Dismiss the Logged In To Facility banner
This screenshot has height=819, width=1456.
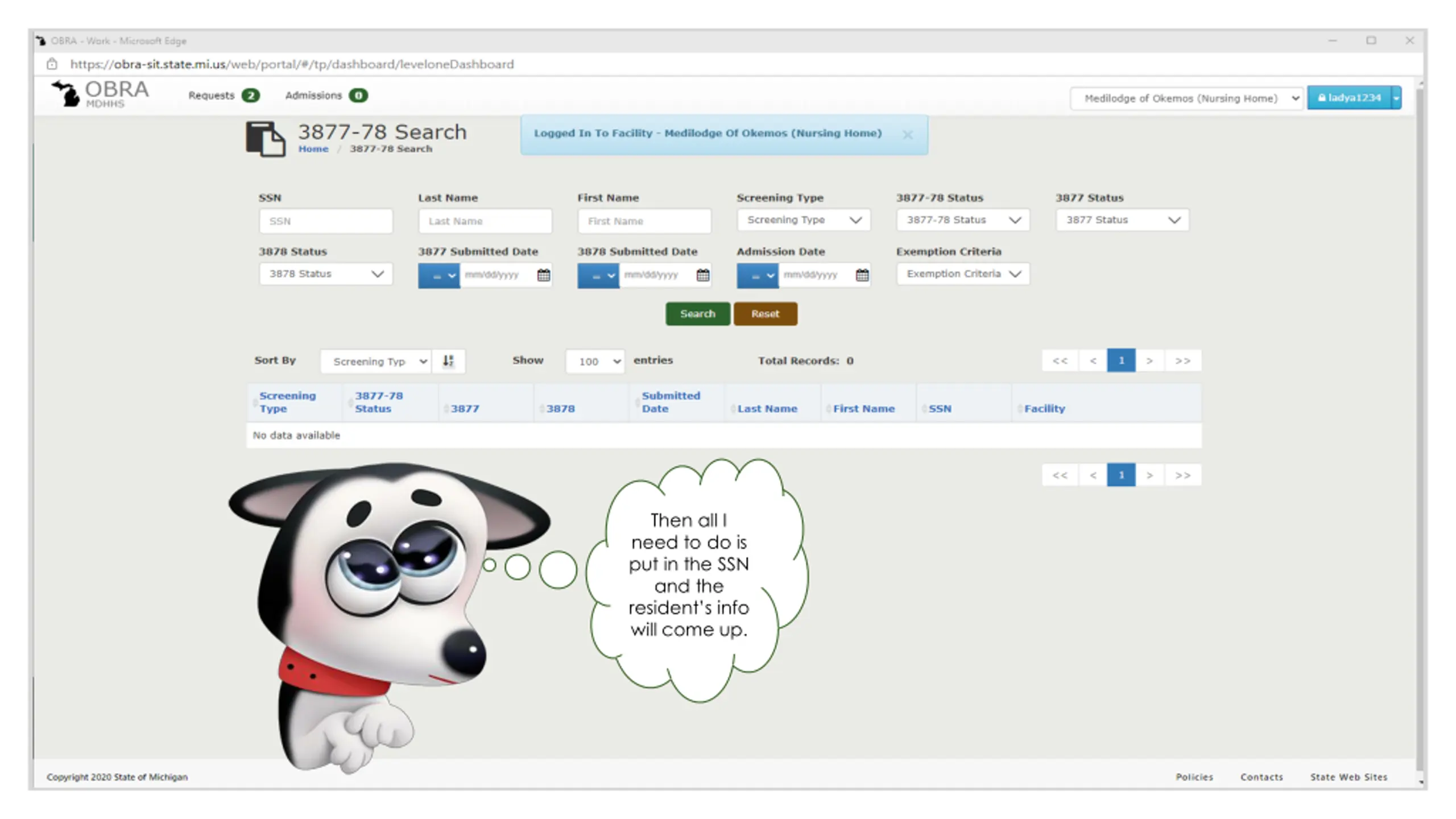[x=908, y=135]
